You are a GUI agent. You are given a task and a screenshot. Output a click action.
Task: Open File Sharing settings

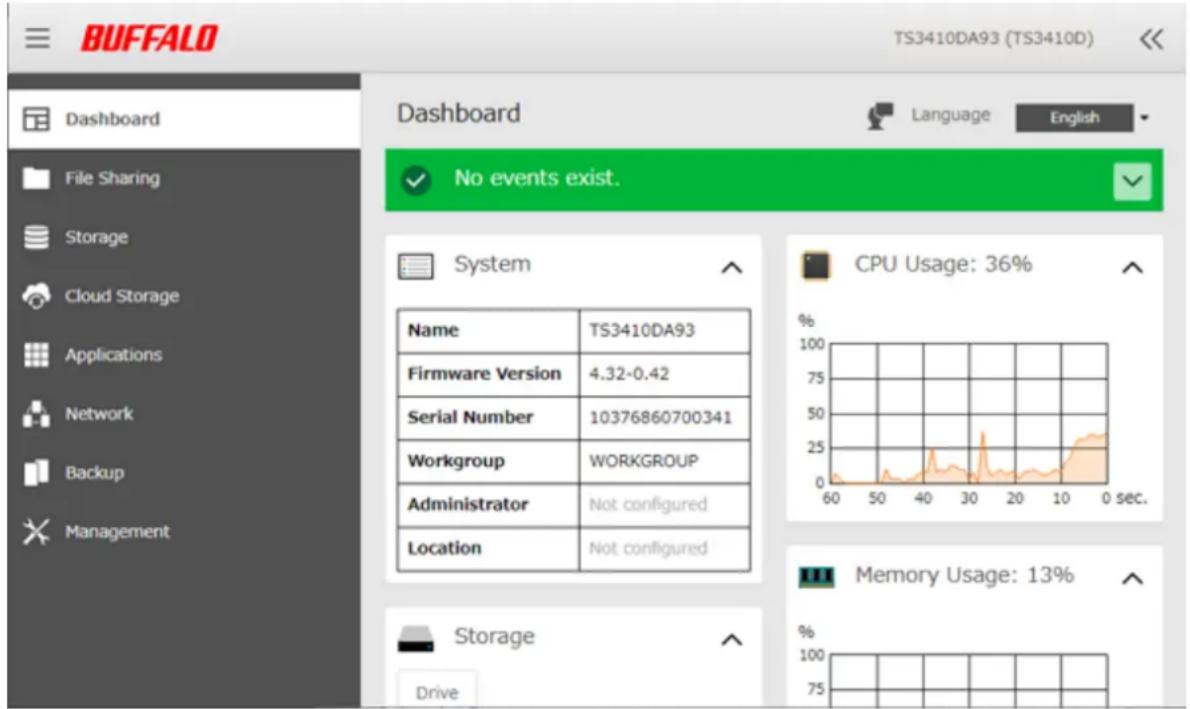[184, 178]
